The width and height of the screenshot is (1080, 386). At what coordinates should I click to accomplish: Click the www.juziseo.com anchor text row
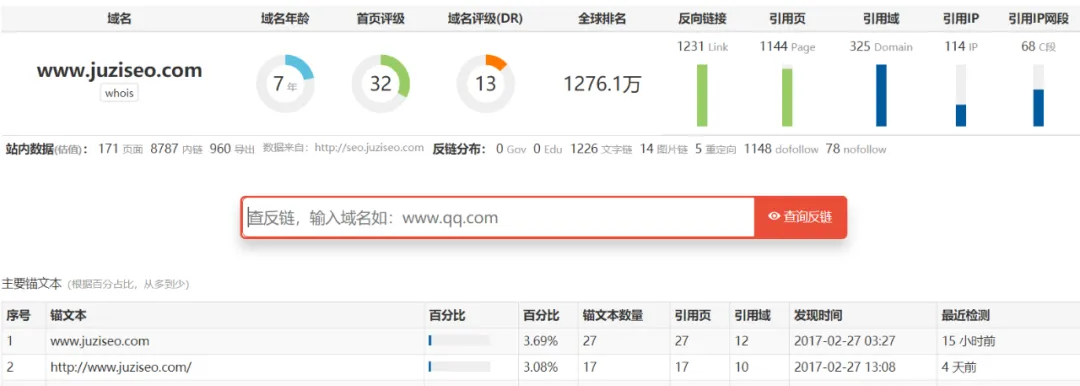click(540, 341)
